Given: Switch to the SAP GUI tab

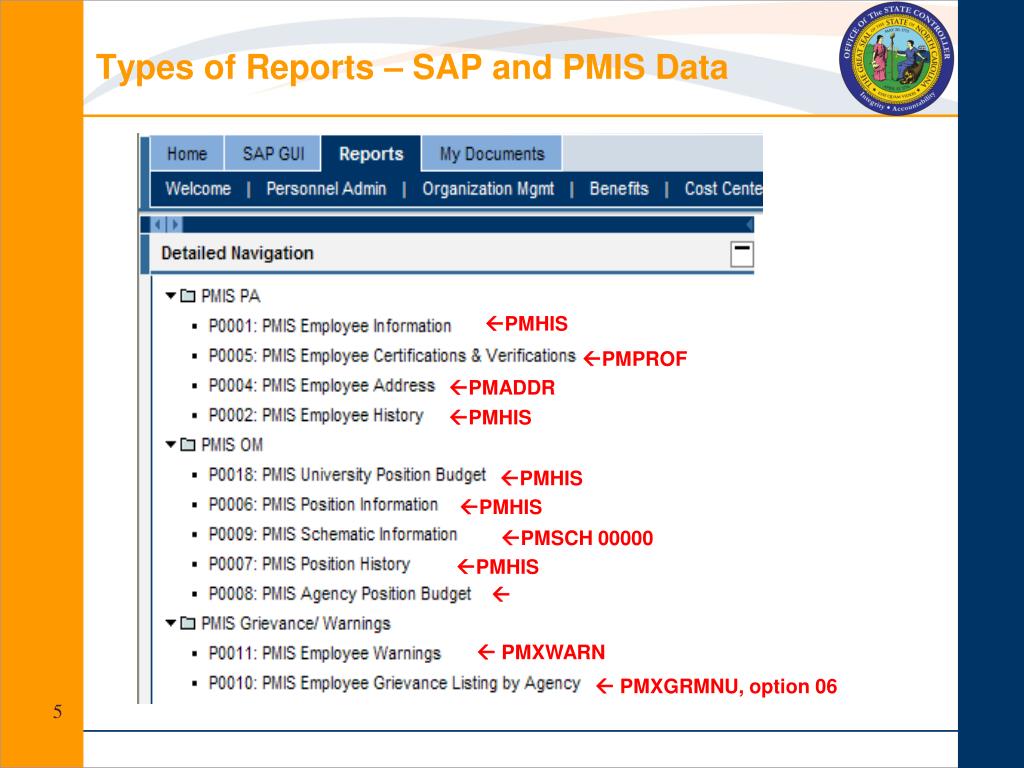Looking at the screenshot, I should [273, 153].
